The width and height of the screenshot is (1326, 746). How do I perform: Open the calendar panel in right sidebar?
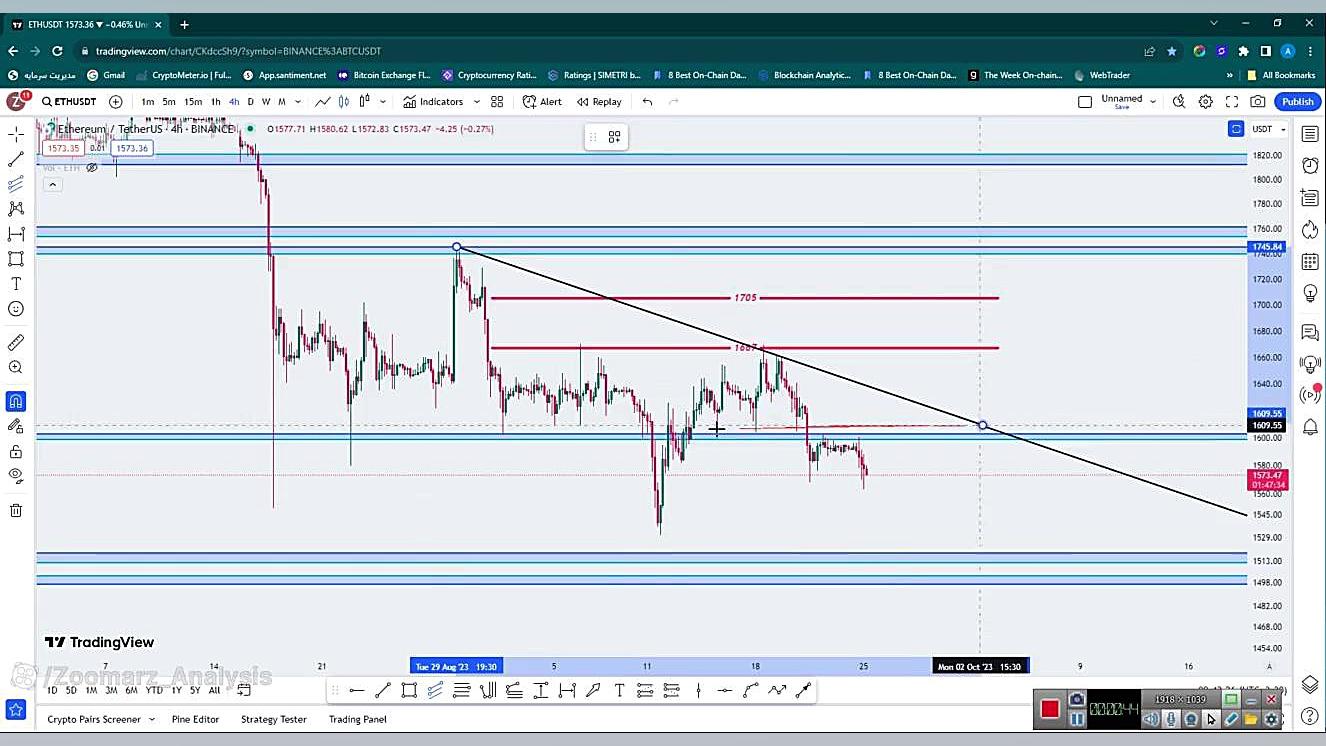click(x=1310, y=262)
